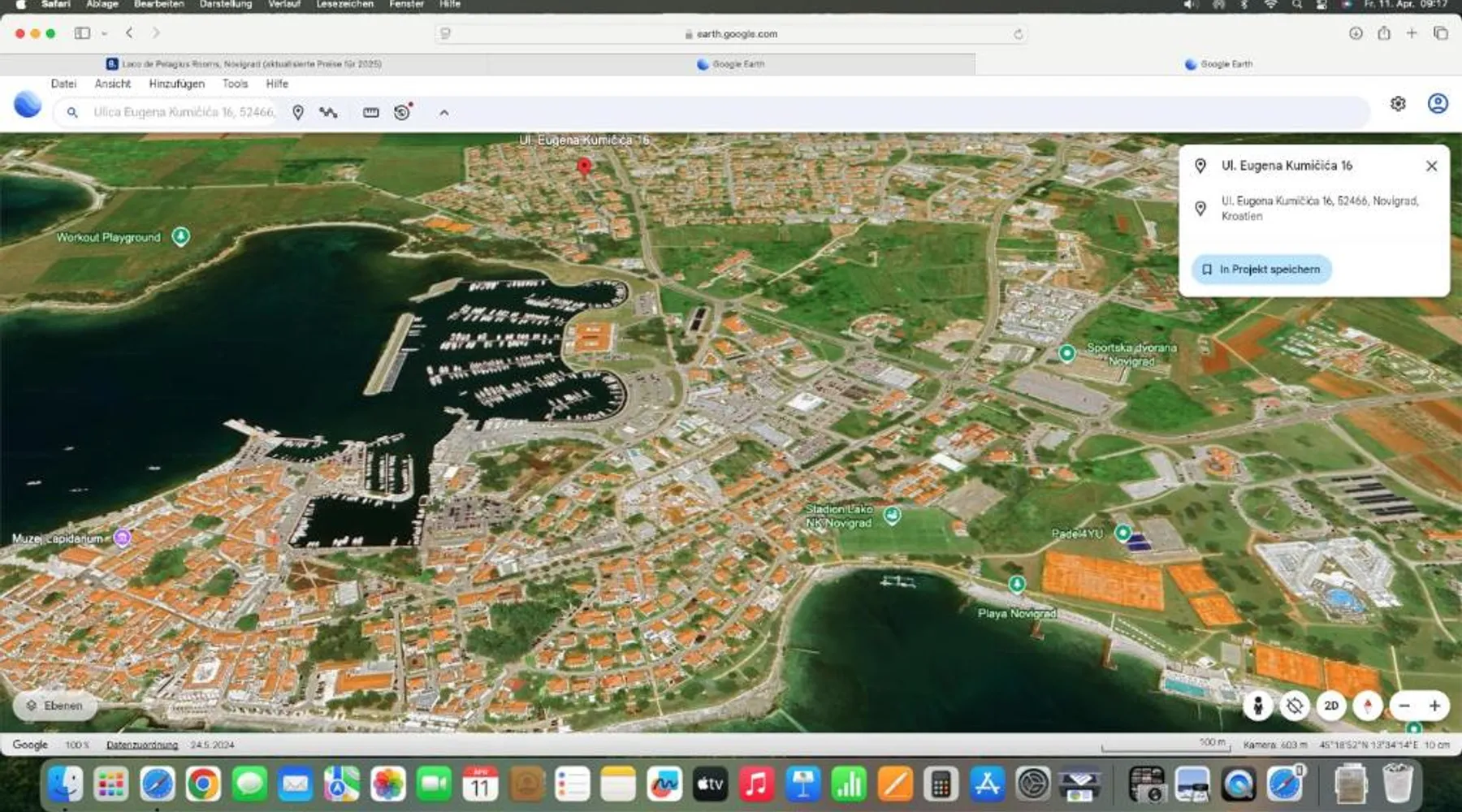The image size is (1462, 812).
Task: Click the compass north indicator
Action: pos(1368,706)
